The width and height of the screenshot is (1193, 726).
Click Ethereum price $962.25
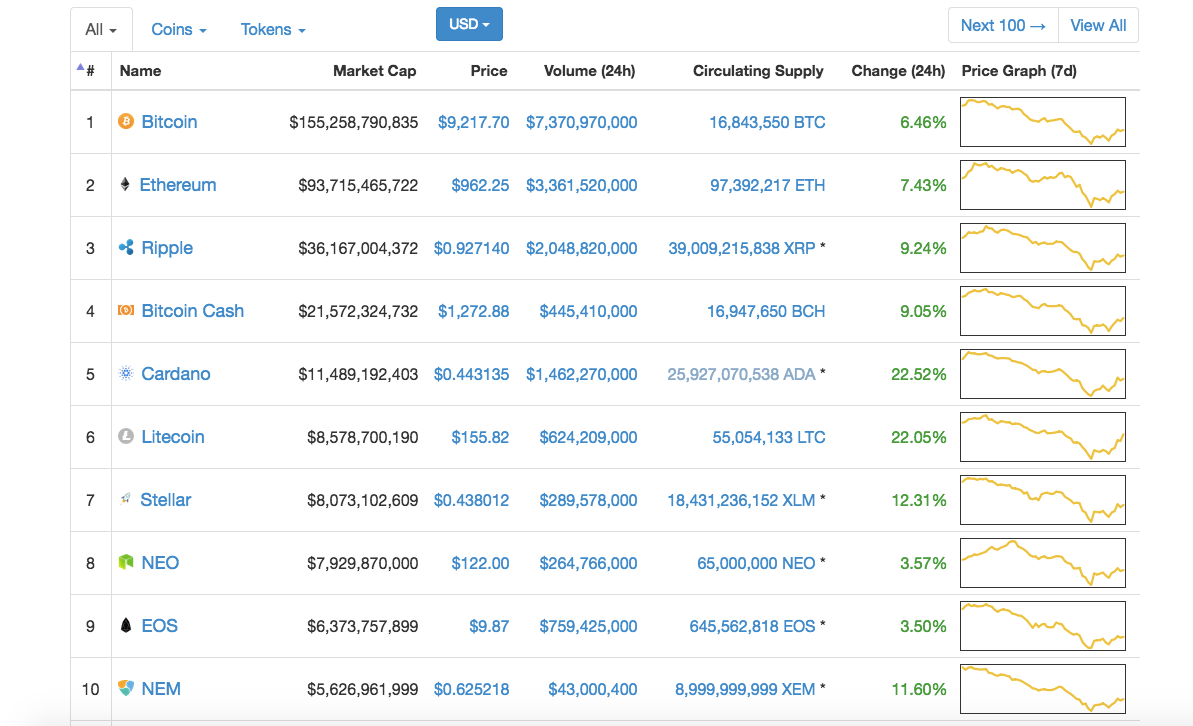pos(480,186)
